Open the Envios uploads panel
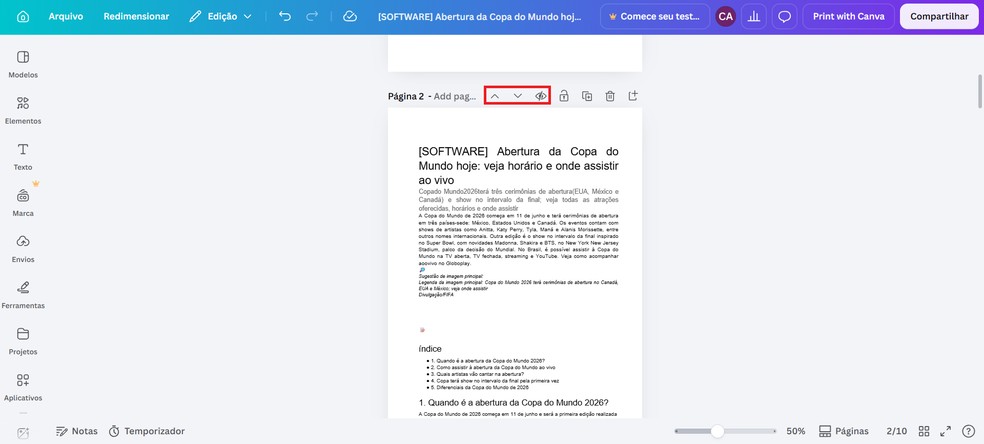The height and width of the screenshot is (444, 984). (x=23, y=249)
